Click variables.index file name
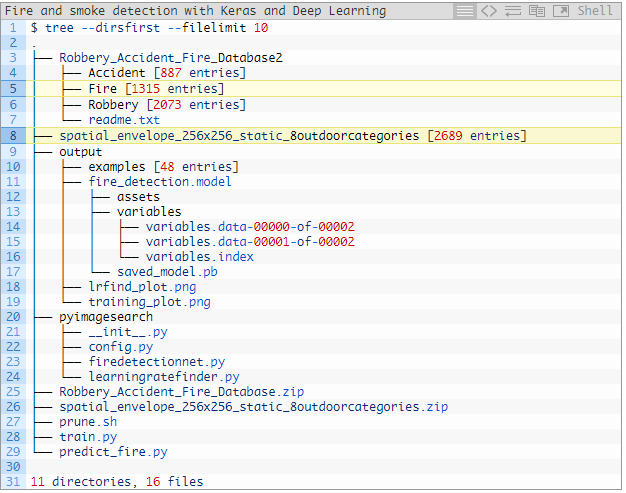 pyautogui.click(x=200, y=257)
